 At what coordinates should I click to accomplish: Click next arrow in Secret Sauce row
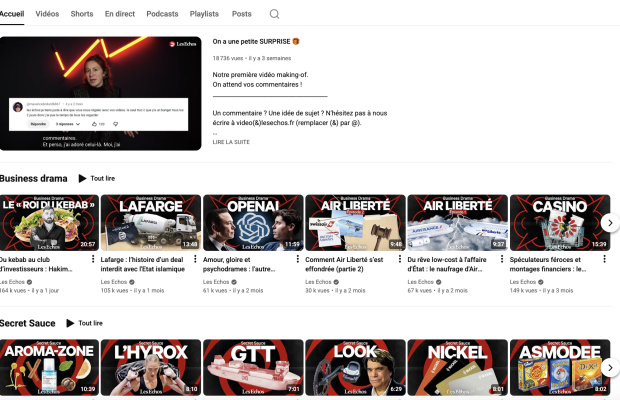608,368
